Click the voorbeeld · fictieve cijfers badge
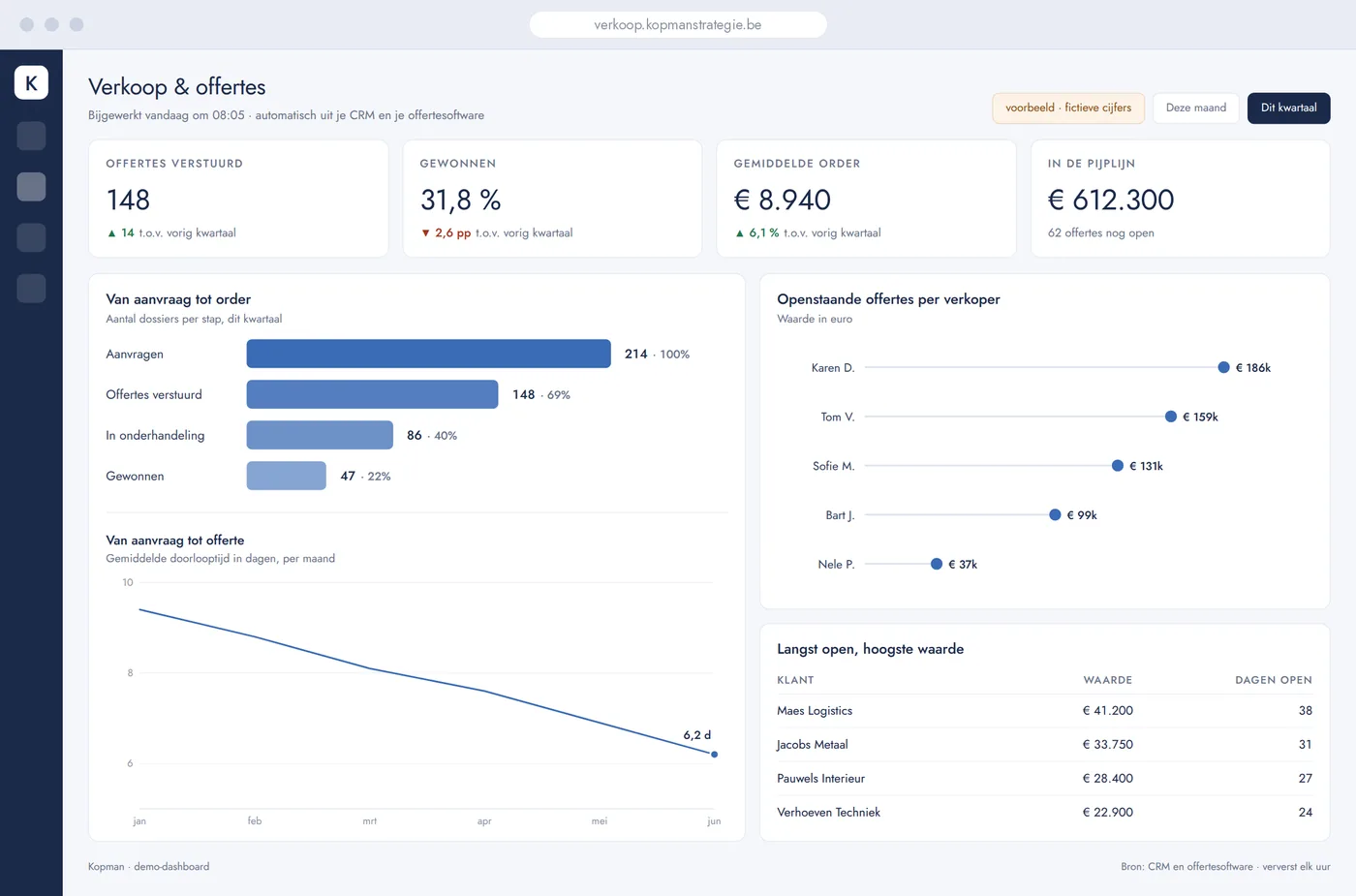This screenshot has height=896, width=1356. click(1068, 108)
